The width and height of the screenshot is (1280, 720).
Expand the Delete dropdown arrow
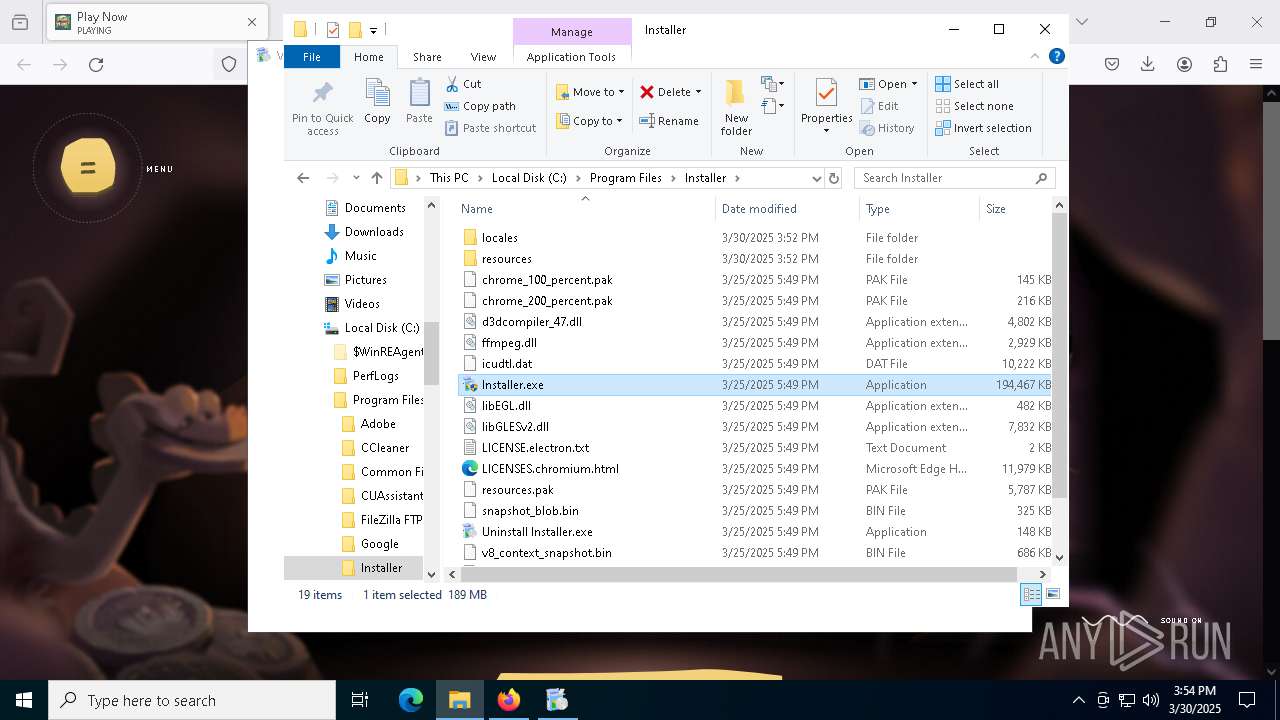(698, 92)
